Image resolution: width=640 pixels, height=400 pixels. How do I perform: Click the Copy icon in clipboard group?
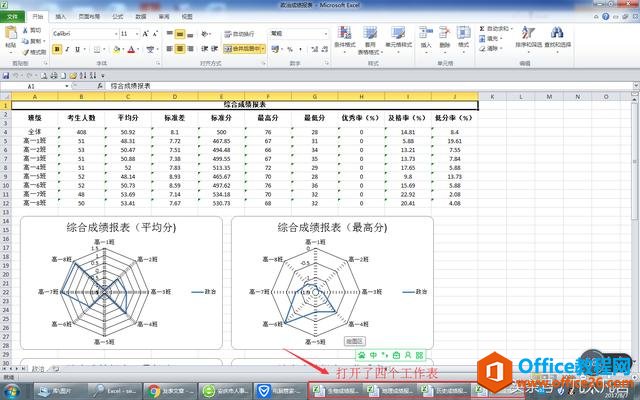pos(25,41)
